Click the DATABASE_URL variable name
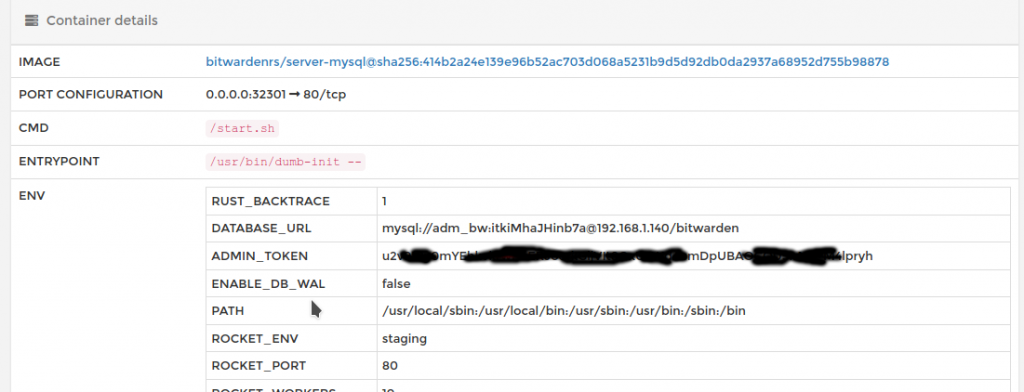 click(x=261, y=229)
